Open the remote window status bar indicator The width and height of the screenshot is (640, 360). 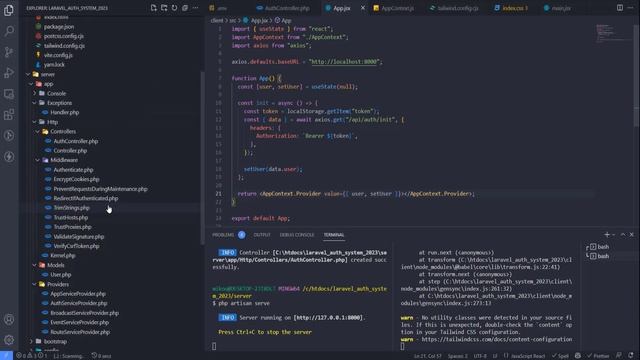(6, 356)
